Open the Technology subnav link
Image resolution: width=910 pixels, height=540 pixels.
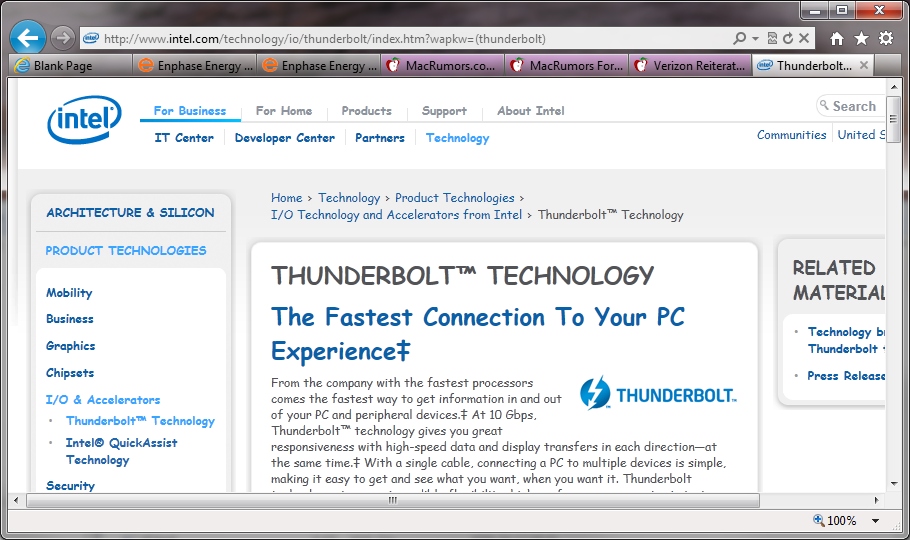click(457, 138)
